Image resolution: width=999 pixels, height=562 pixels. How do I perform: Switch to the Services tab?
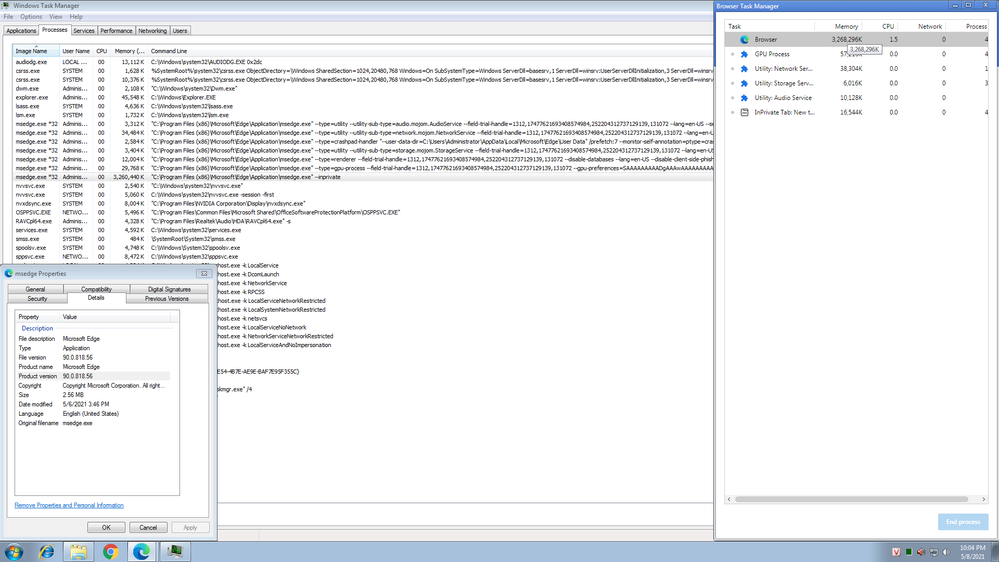83,31
